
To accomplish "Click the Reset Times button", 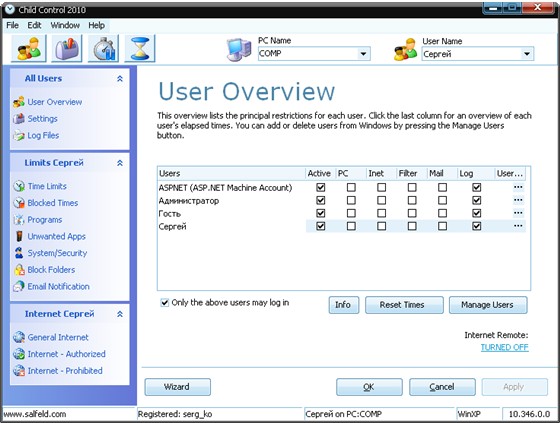I will (404, 305).
